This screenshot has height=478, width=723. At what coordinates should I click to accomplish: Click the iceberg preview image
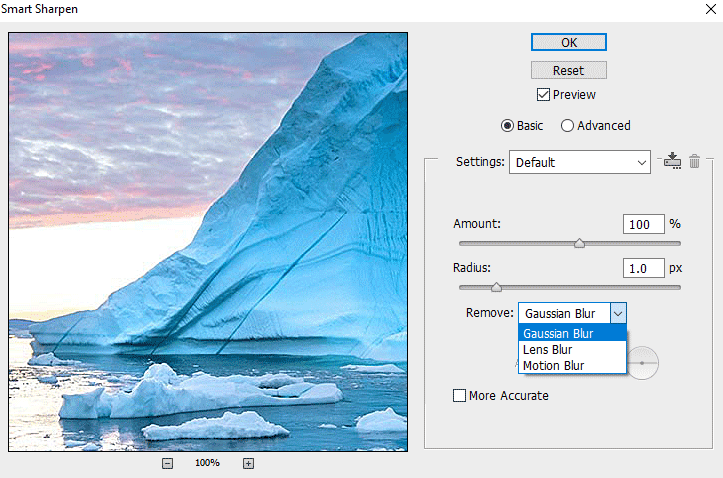208,242
